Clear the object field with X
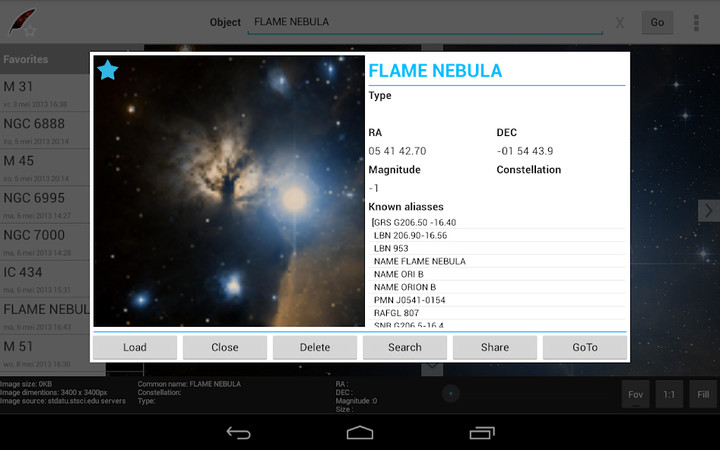720x450 pixels. [620, 22]
